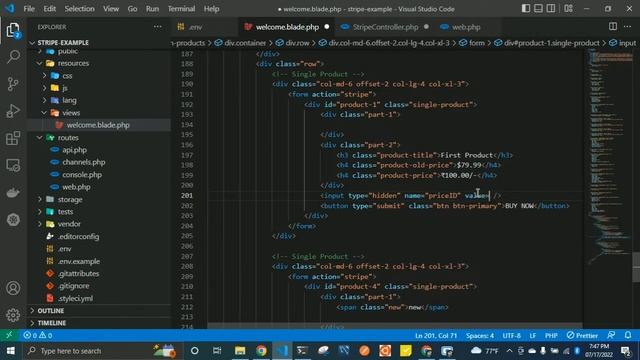Change PHP language mode

(551, 335)
